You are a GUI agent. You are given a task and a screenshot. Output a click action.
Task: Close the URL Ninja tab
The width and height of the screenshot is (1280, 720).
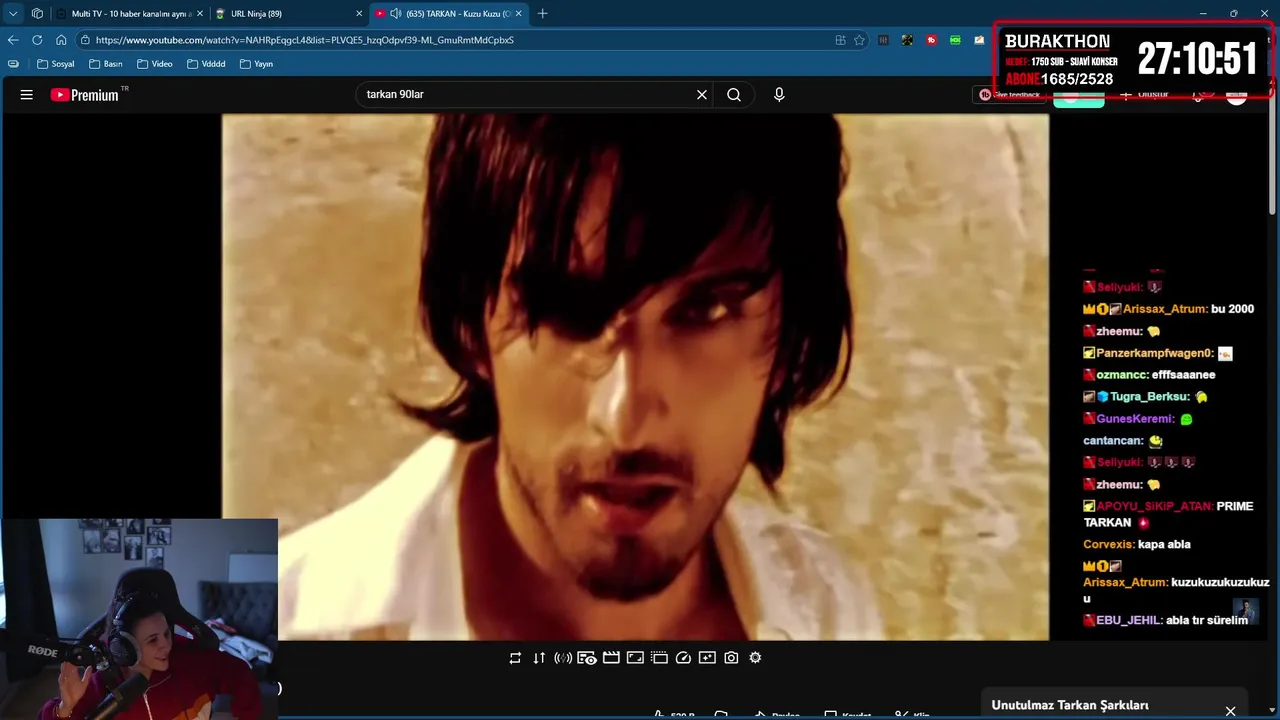[359, 14]
